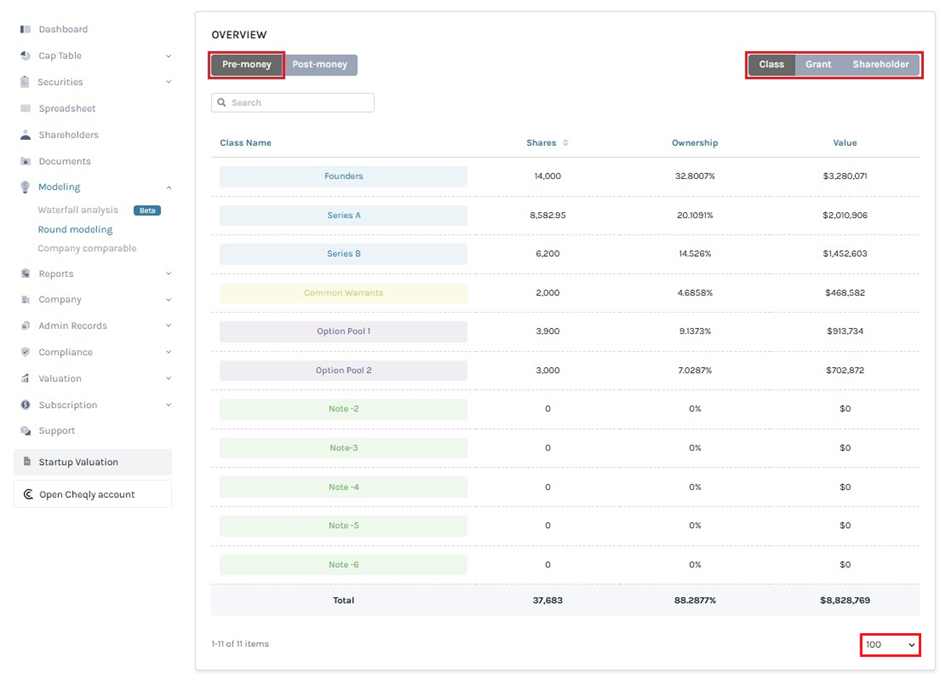Image resolution: width=940 pixels, height=674 pixels.
Task: Expand the Reports menu chevron
Action: pyautogui.click(x=168, y=274)
